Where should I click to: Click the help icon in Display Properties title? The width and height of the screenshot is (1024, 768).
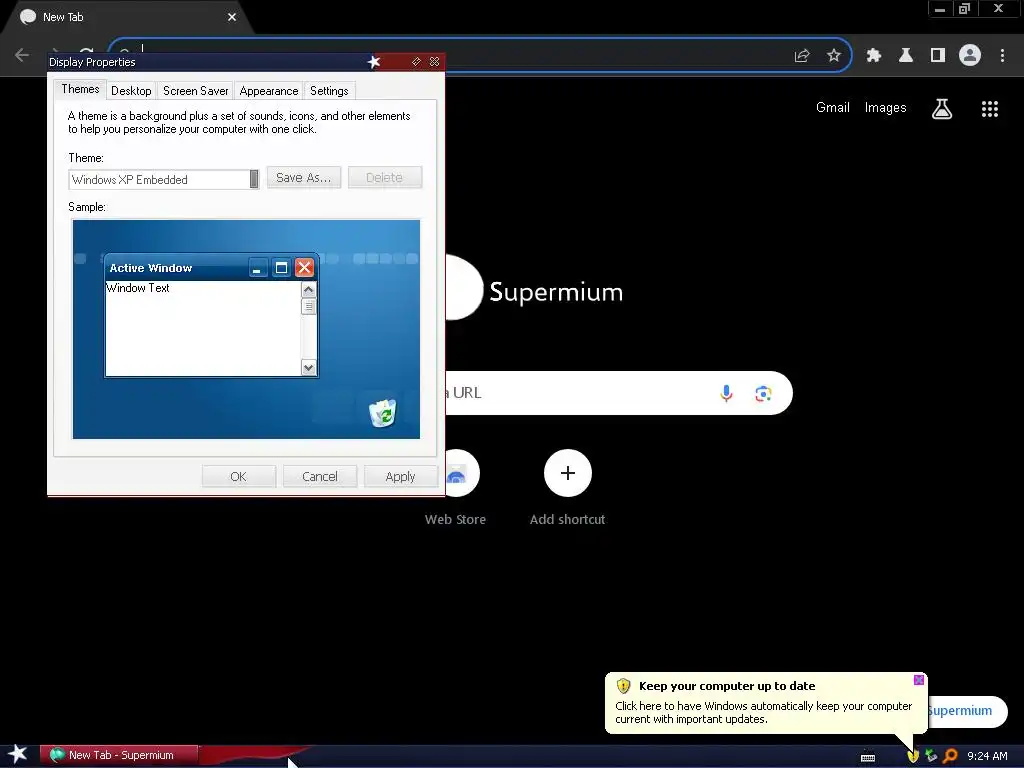tap(416, 61)
